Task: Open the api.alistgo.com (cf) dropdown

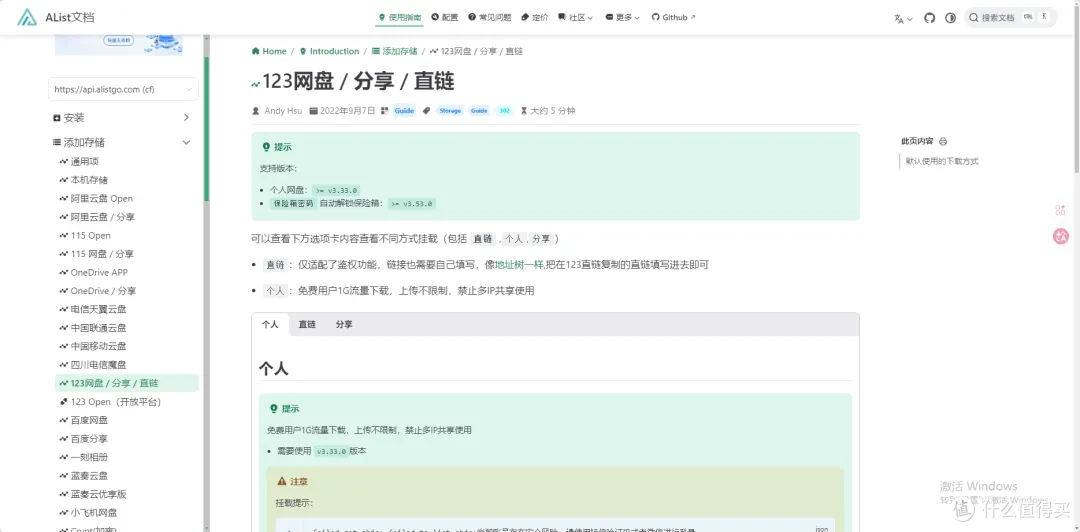Action: 123,89
